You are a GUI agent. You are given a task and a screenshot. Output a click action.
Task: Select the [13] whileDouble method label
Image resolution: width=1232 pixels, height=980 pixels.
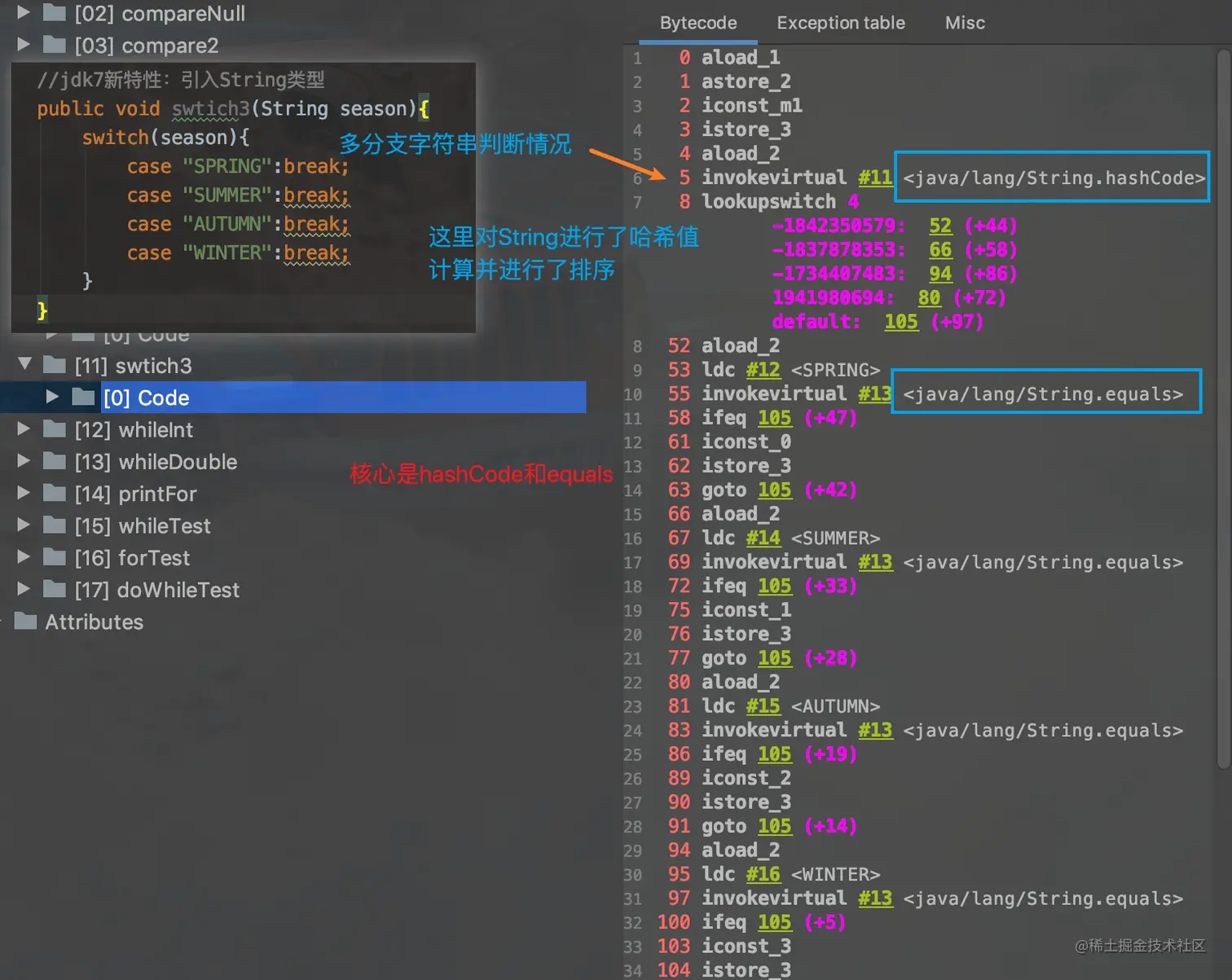pyautogui.click(x=156, y=462)
